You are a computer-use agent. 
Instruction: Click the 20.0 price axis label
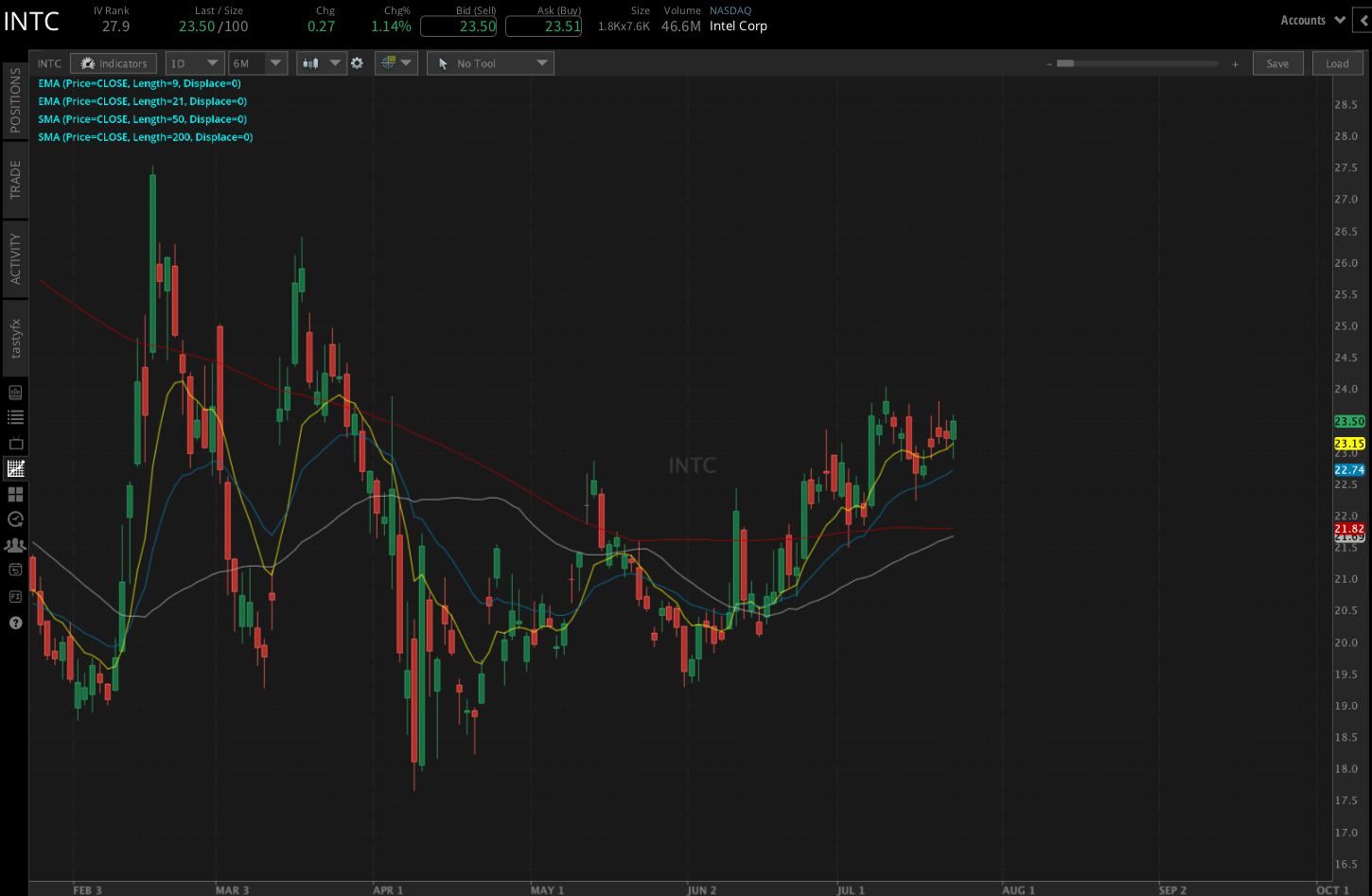click(x=1346, y=643)
